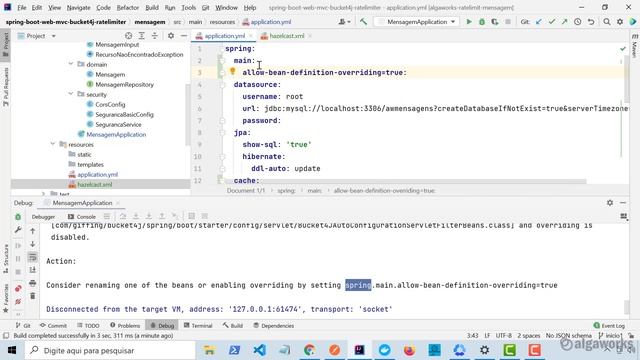Open the Dependencies tool window
This screenshot has width=640, height=360.
273,325
